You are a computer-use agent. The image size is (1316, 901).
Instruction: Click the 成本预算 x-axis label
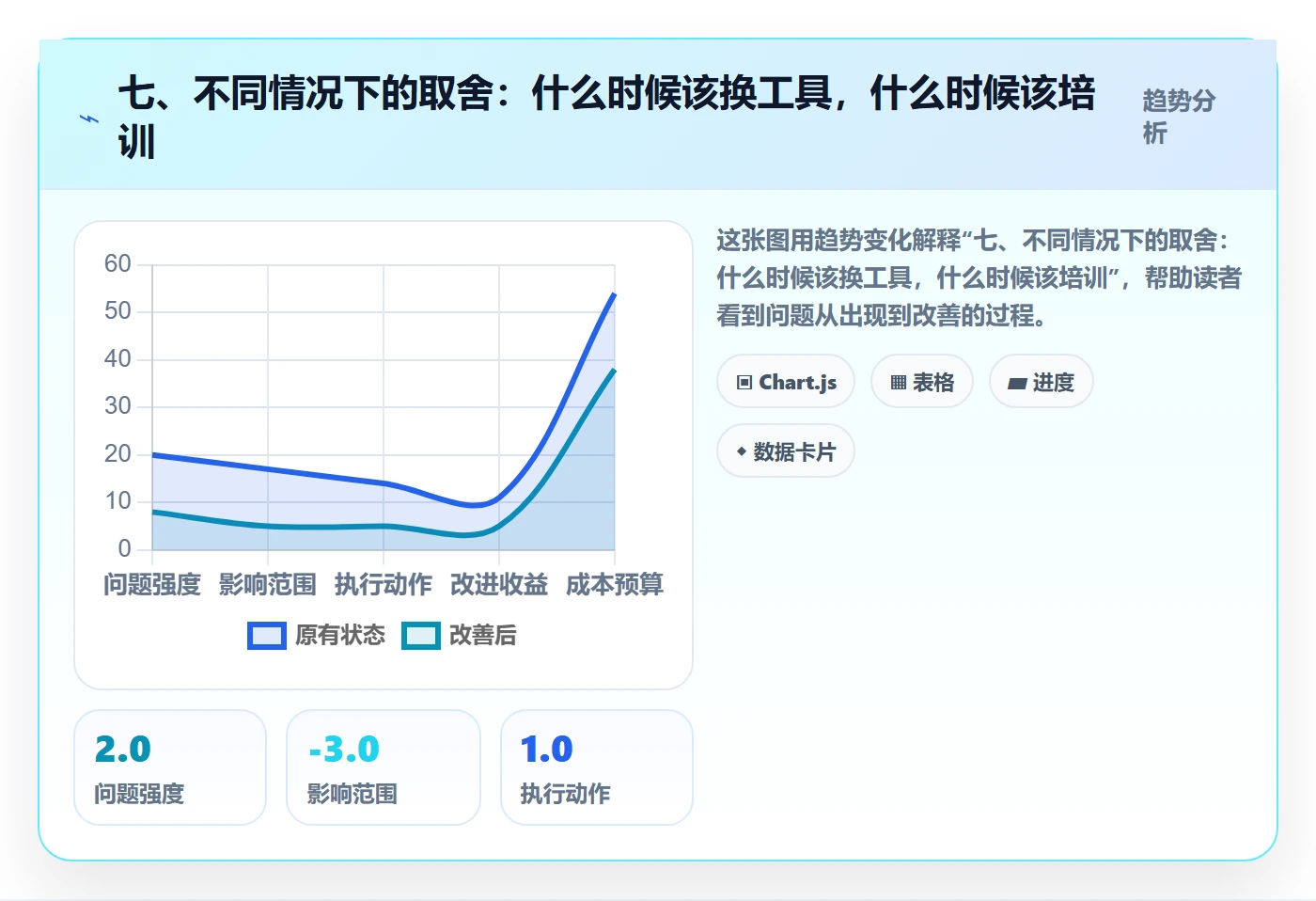pos(615,585)
